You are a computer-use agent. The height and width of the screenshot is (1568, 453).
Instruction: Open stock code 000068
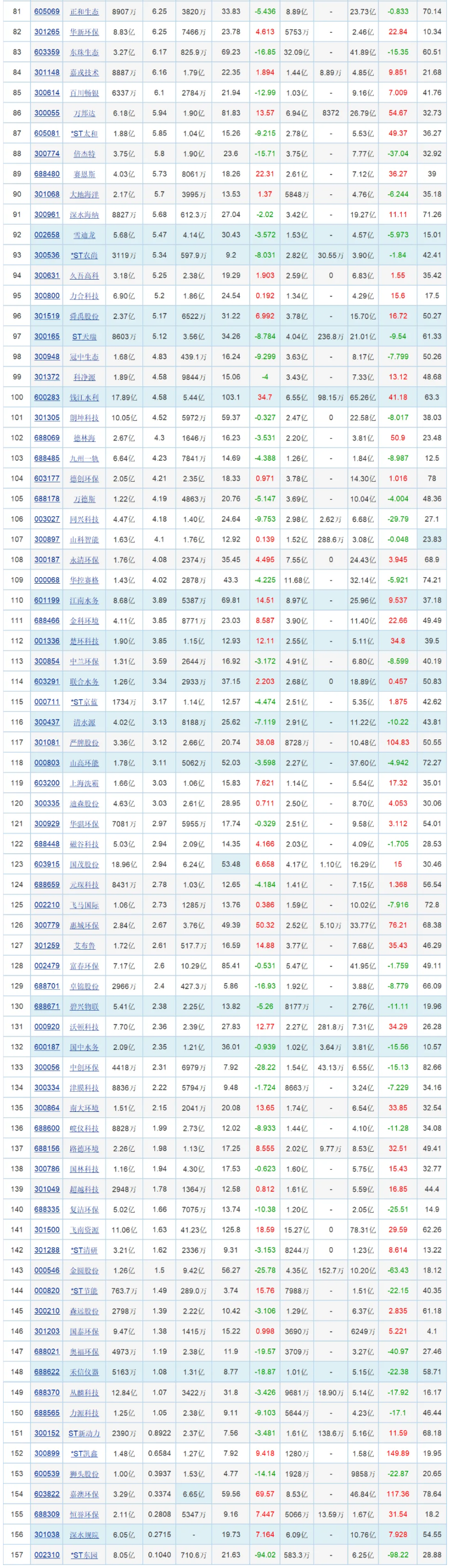(47, 580)
